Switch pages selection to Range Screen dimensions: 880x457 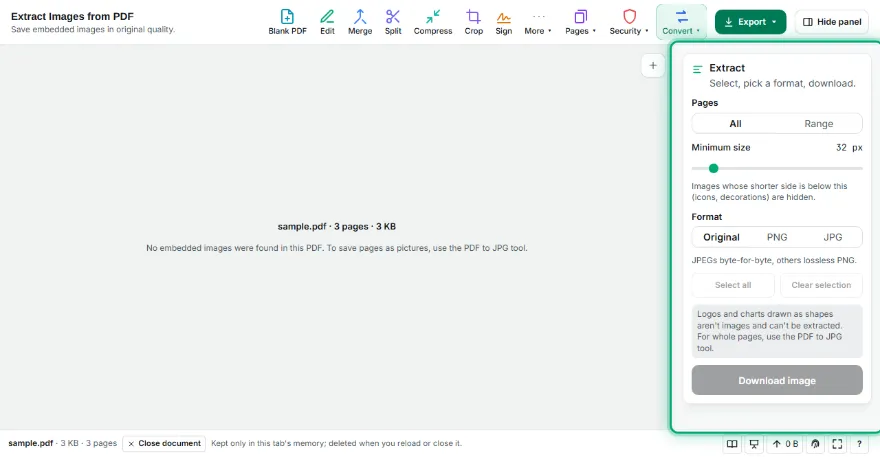[818, 124]
